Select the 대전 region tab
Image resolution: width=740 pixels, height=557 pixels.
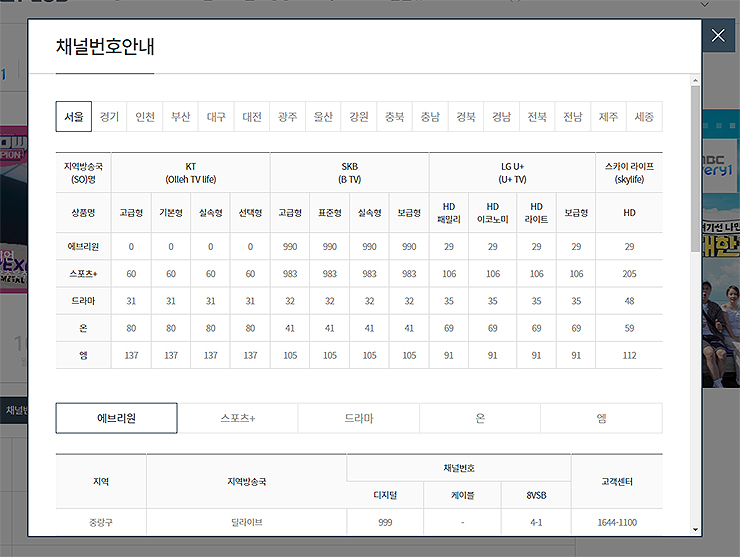coord(252,117)
